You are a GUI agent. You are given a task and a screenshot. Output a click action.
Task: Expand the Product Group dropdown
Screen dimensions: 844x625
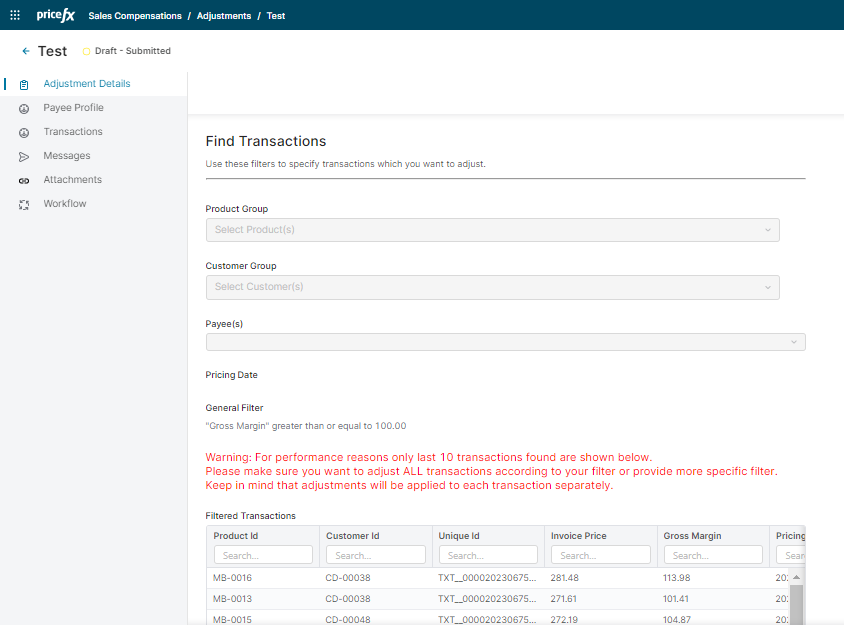492,230
